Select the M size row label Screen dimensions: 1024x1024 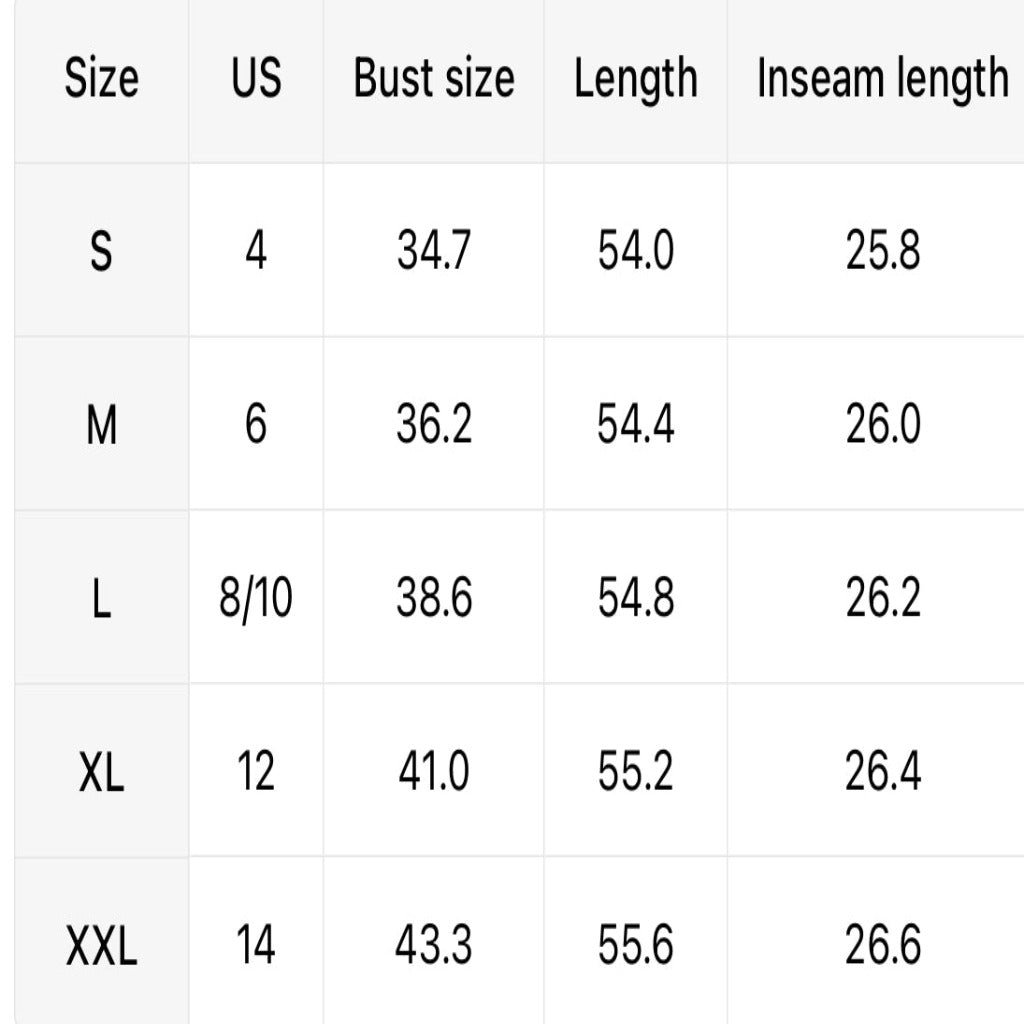coord(101,425)
